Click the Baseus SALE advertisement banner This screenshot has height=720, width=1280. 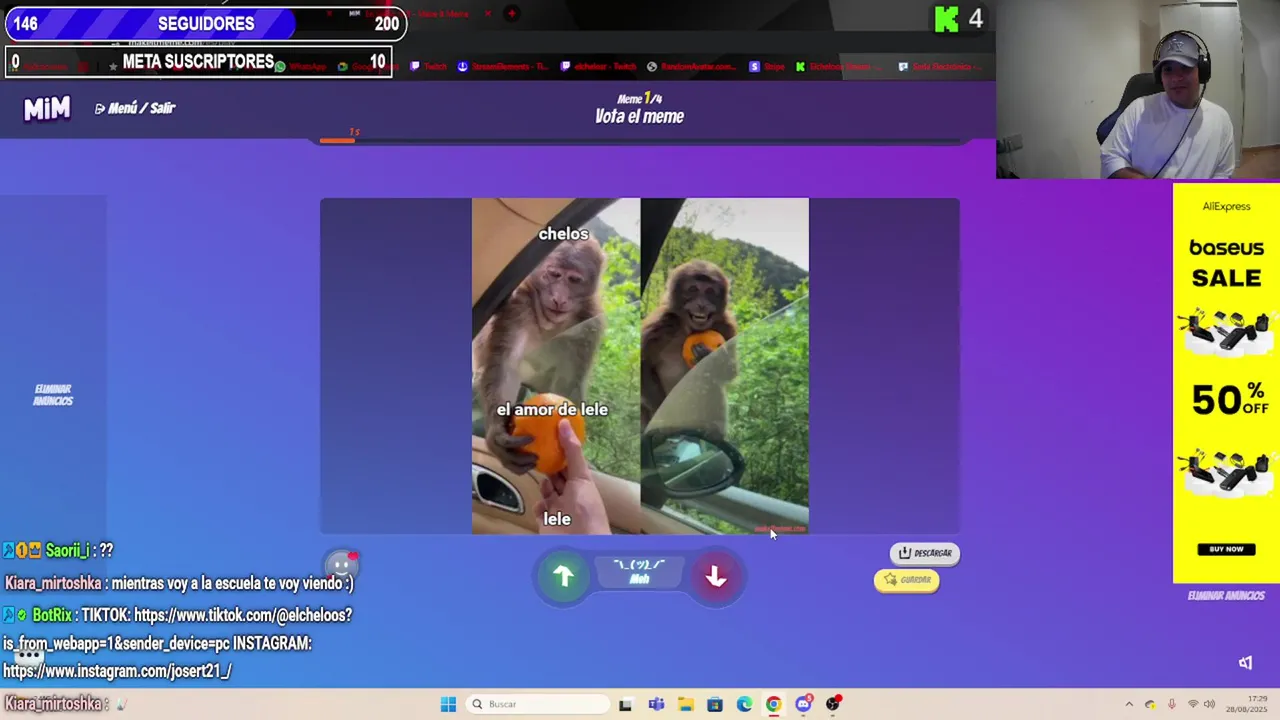[1226, 383]
